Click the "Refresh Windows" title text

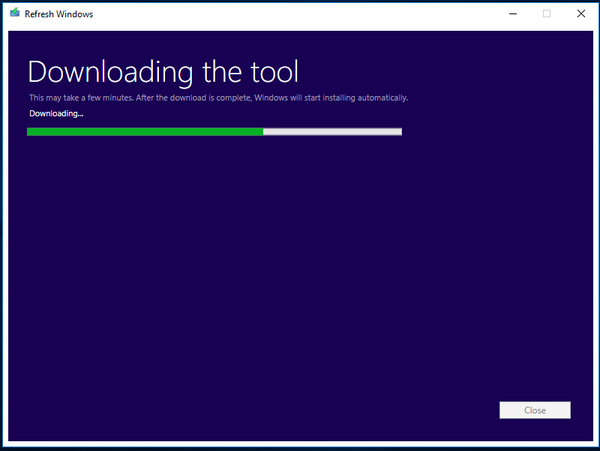pyautogui.click(x=59, y=14)
